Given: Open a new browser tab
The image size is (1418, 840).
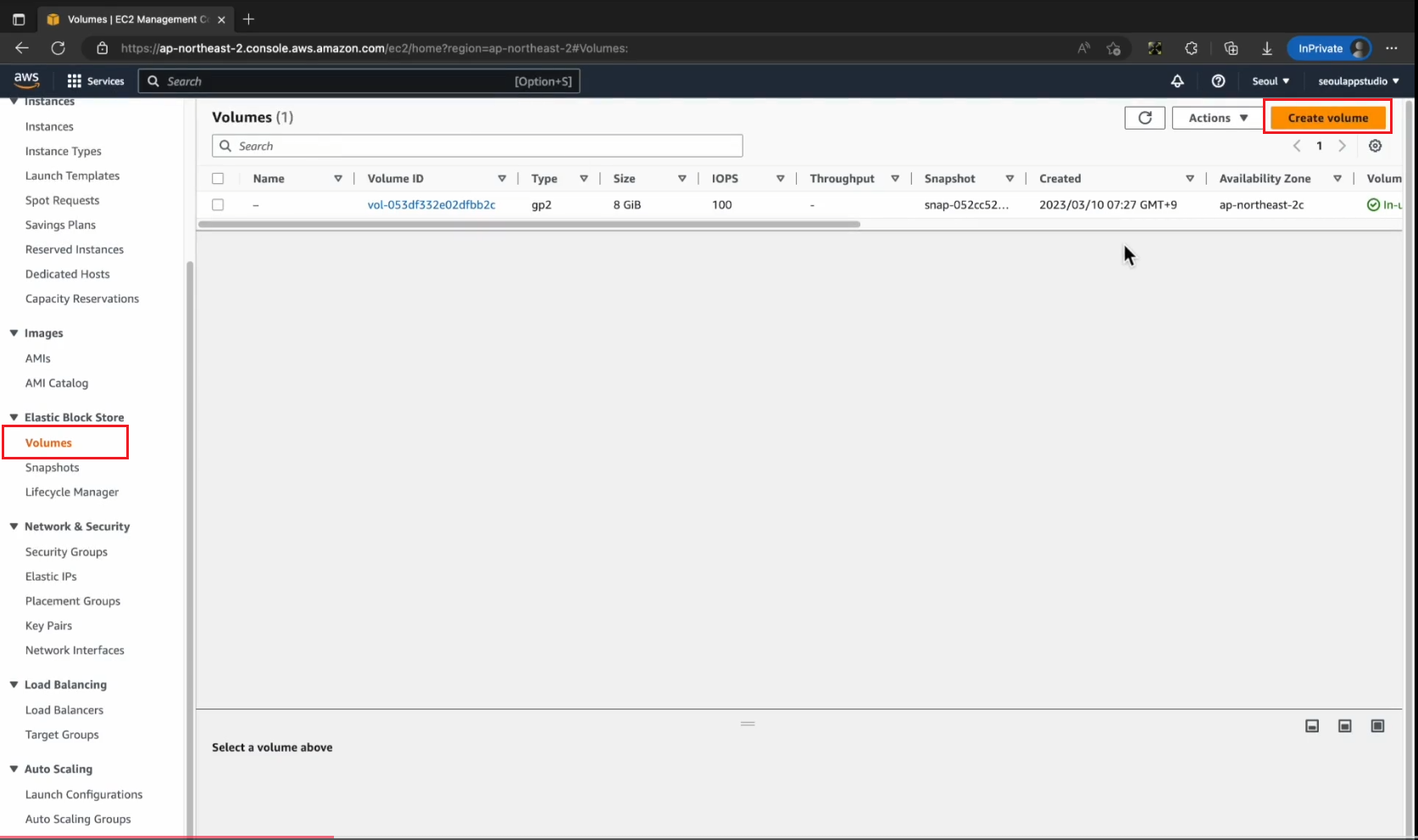Looking at the screenshot, I should click(x=248, y=19).
